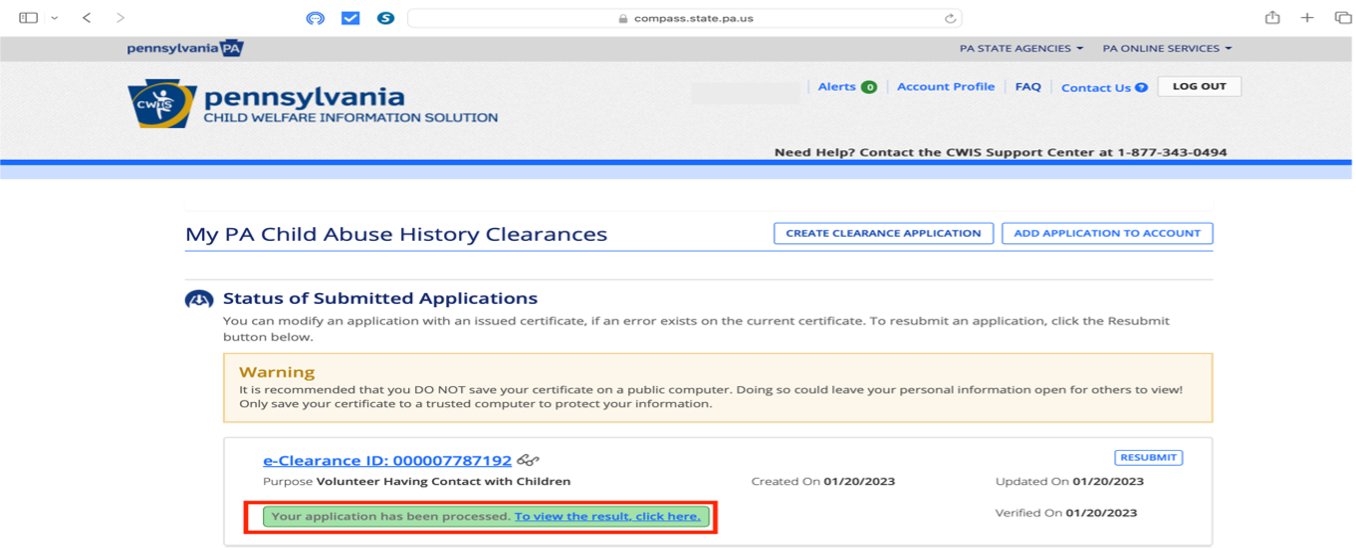Viewport: 1356px width, 550px height.
Task: Expand the PA Online Services dropdown
Action: click(x=1166, y=48)
